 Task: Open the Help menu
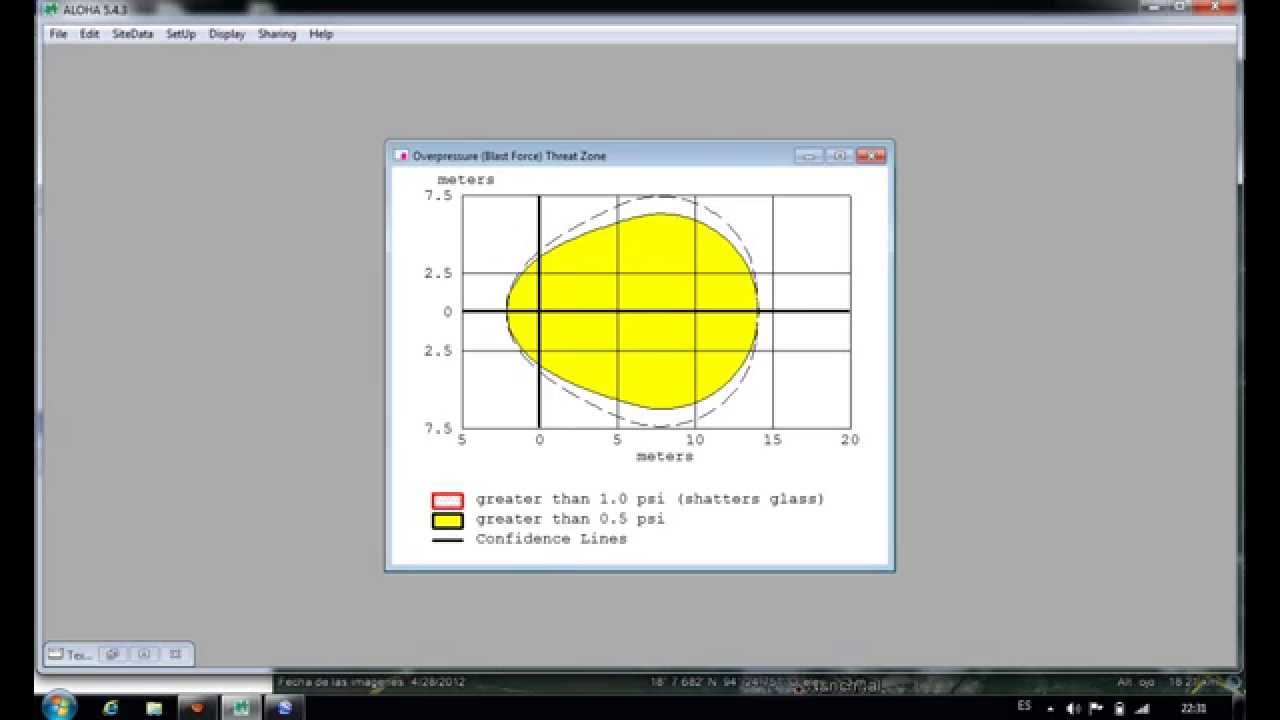[321, 34]
